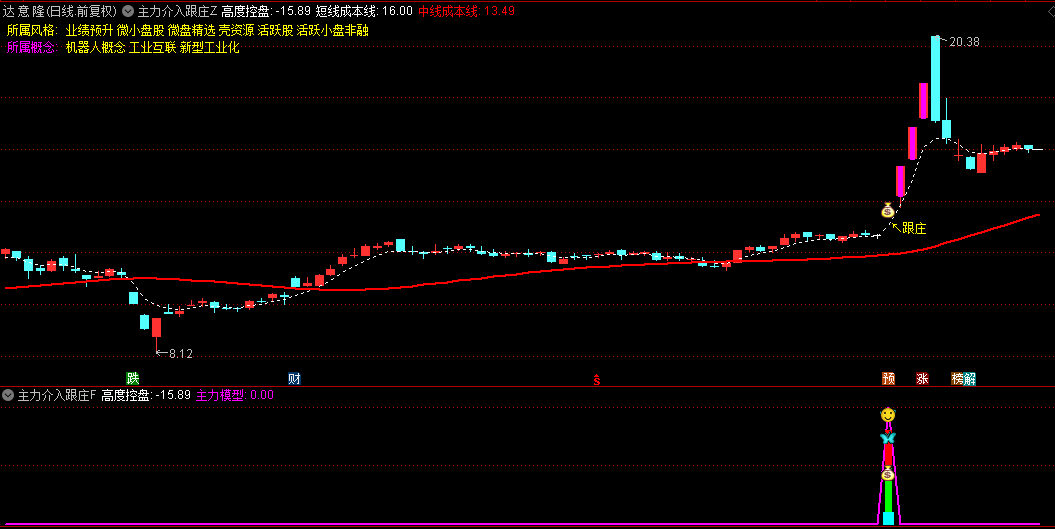Open the 主力介入跟庄Z indicator dropdown arrow
Screen dimensions: 1055x529
pyautogui.click(x=128, y=11)
